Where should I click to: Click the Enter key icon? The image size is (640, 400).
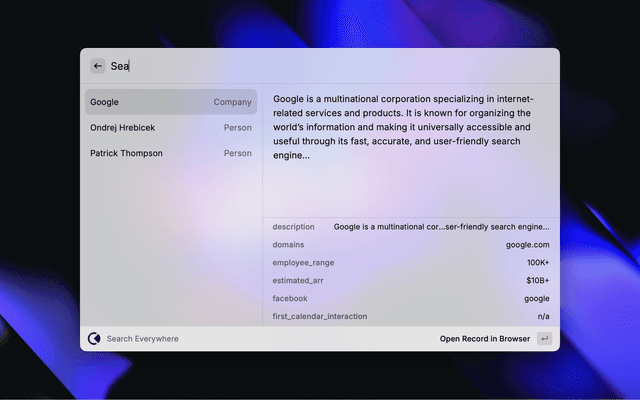[545, 339]
